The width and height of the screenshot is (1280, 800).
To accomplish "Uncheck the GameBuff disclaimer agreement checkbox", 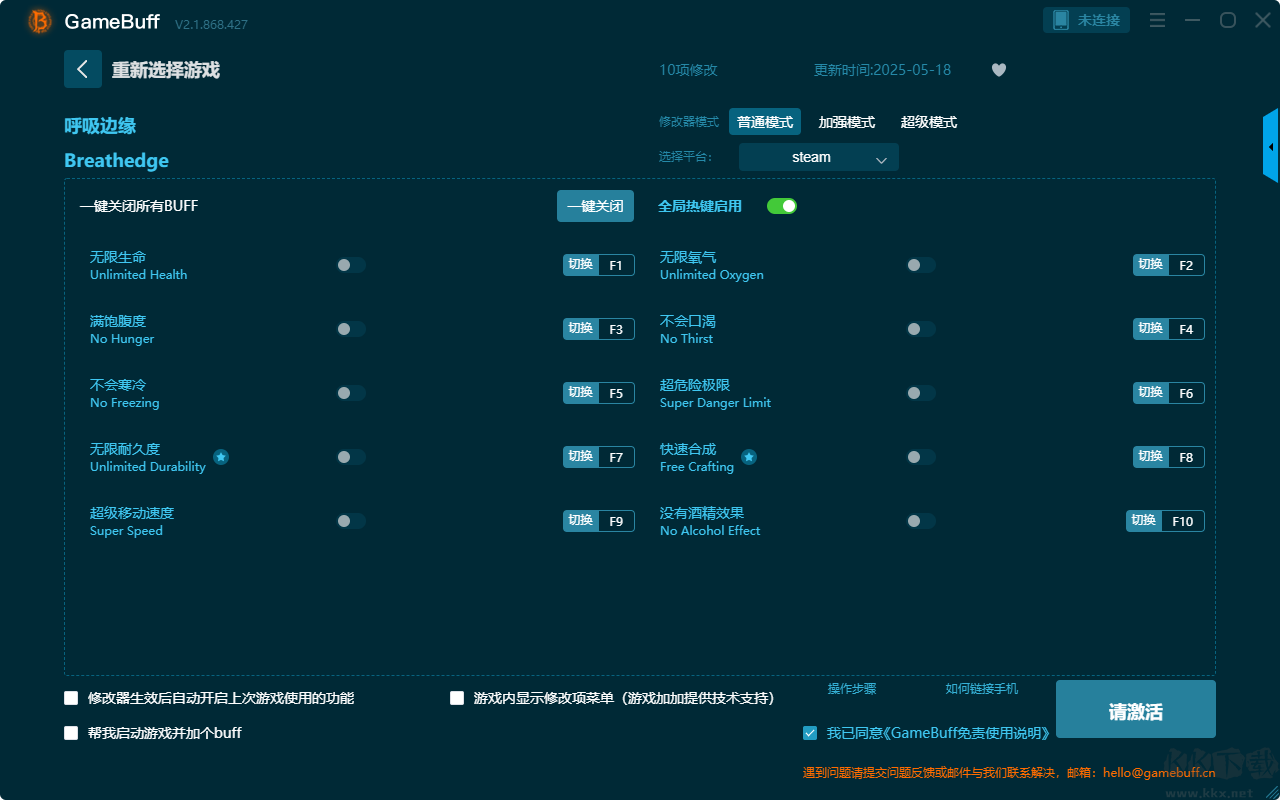I will tap(810, 733).
